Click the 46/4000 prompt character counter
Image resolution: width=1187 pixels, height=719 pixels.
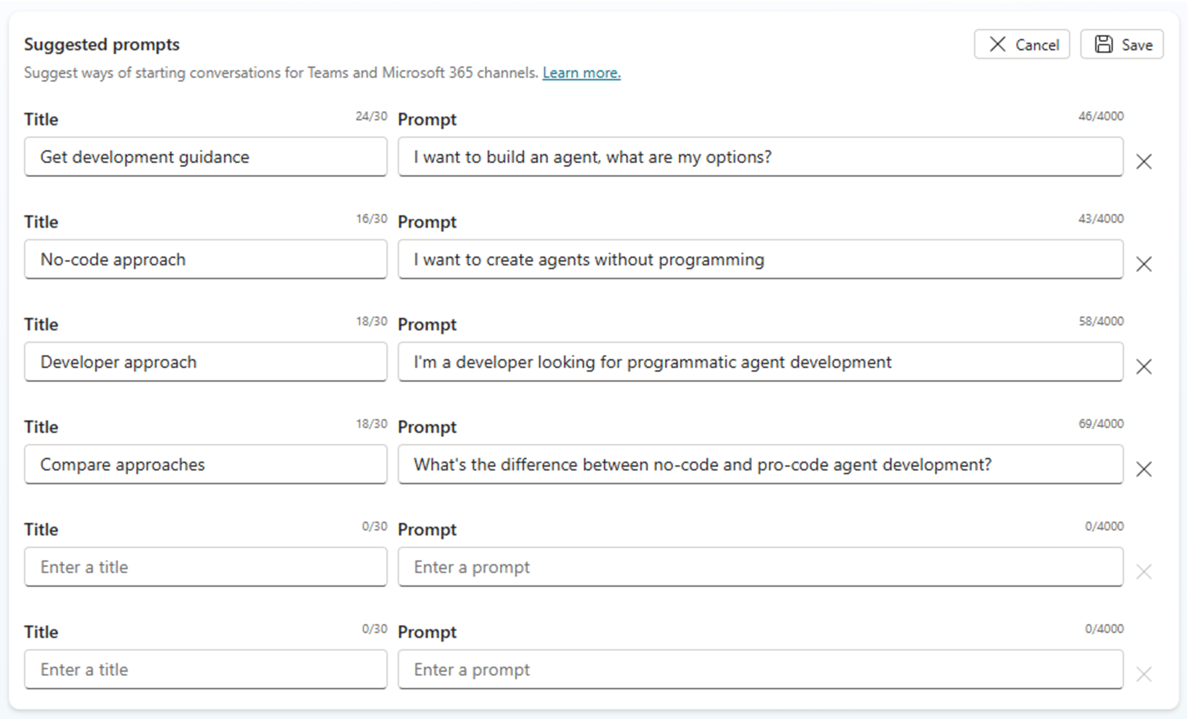(1101, 117)
